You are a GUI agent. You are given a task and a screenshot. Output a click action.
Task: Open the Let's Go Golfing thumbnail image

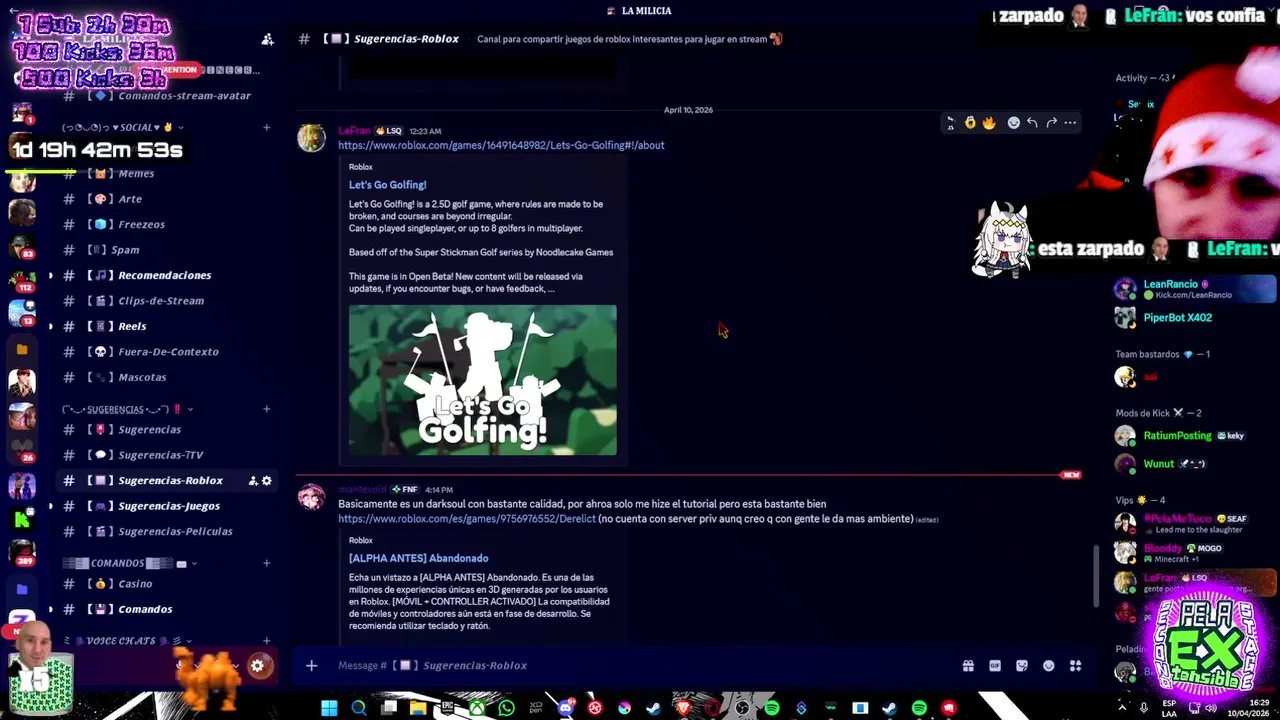point(483,380)
